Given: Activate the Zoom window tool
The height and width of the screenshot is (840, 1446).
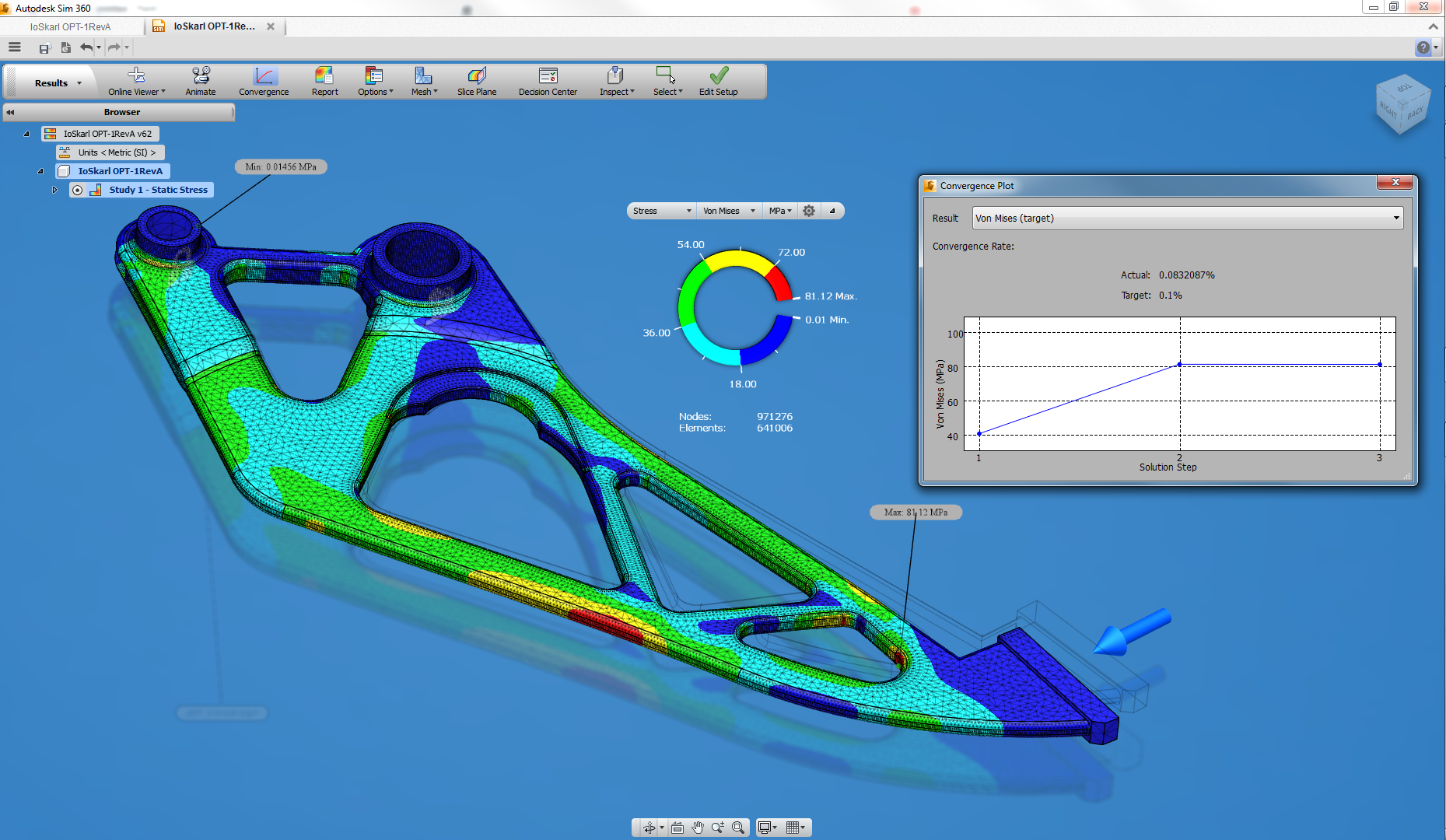Looking at the screenshot, I should point(738,828).
